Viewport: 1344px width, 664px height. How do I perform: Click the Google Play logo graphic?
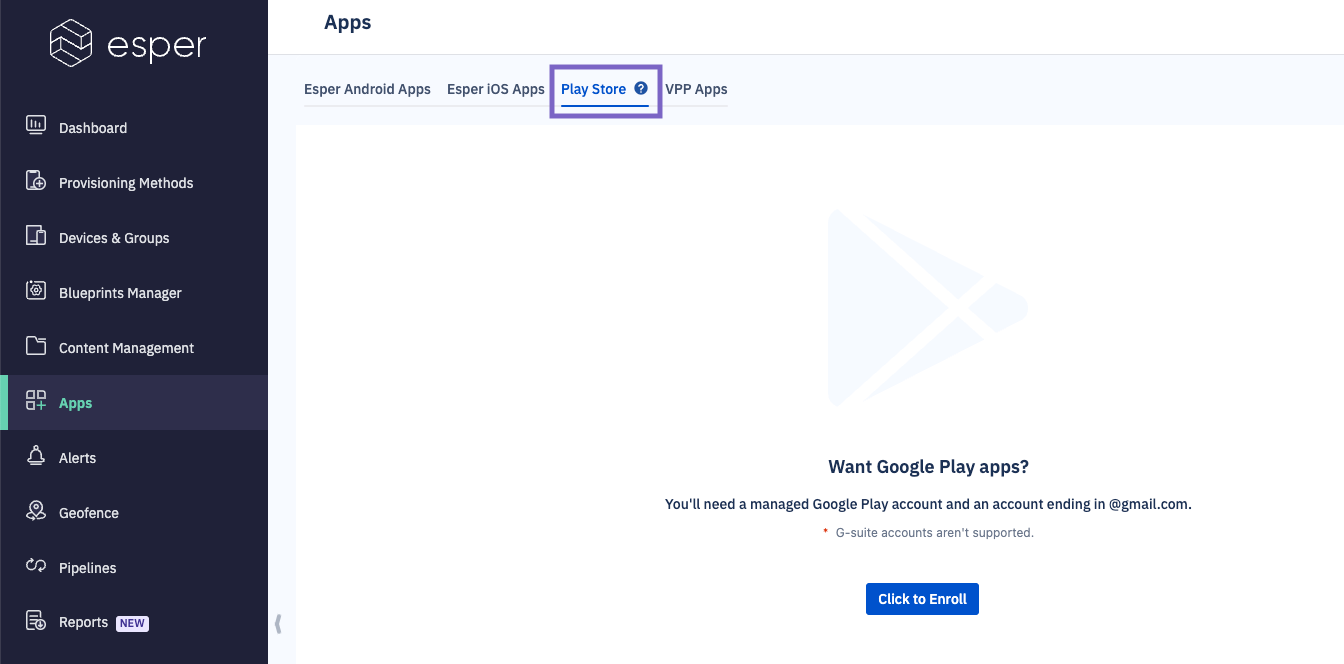click(928, 308)
